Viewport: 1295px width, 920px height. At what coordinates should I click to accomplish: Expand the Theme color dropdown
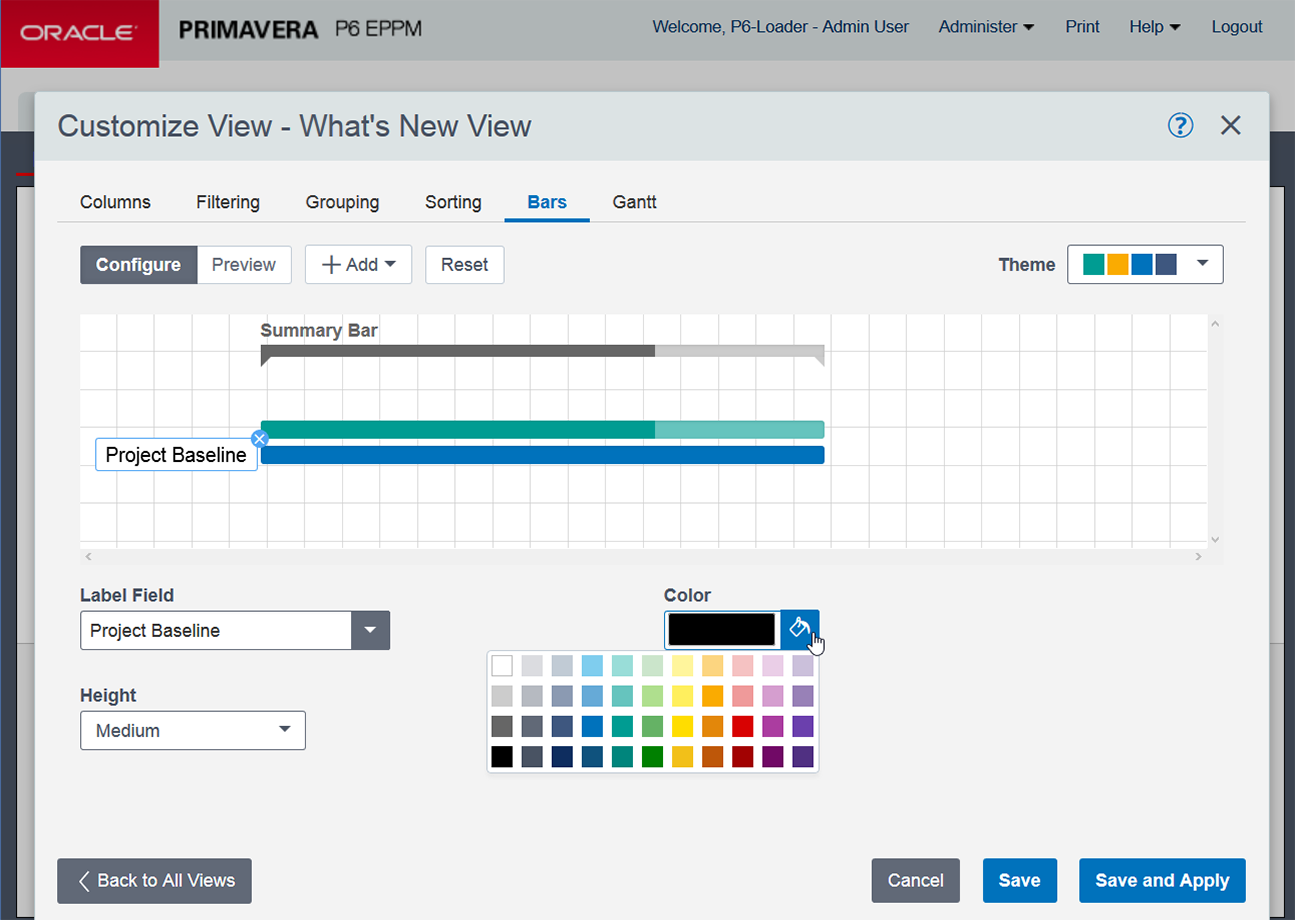coord(1144,265)
